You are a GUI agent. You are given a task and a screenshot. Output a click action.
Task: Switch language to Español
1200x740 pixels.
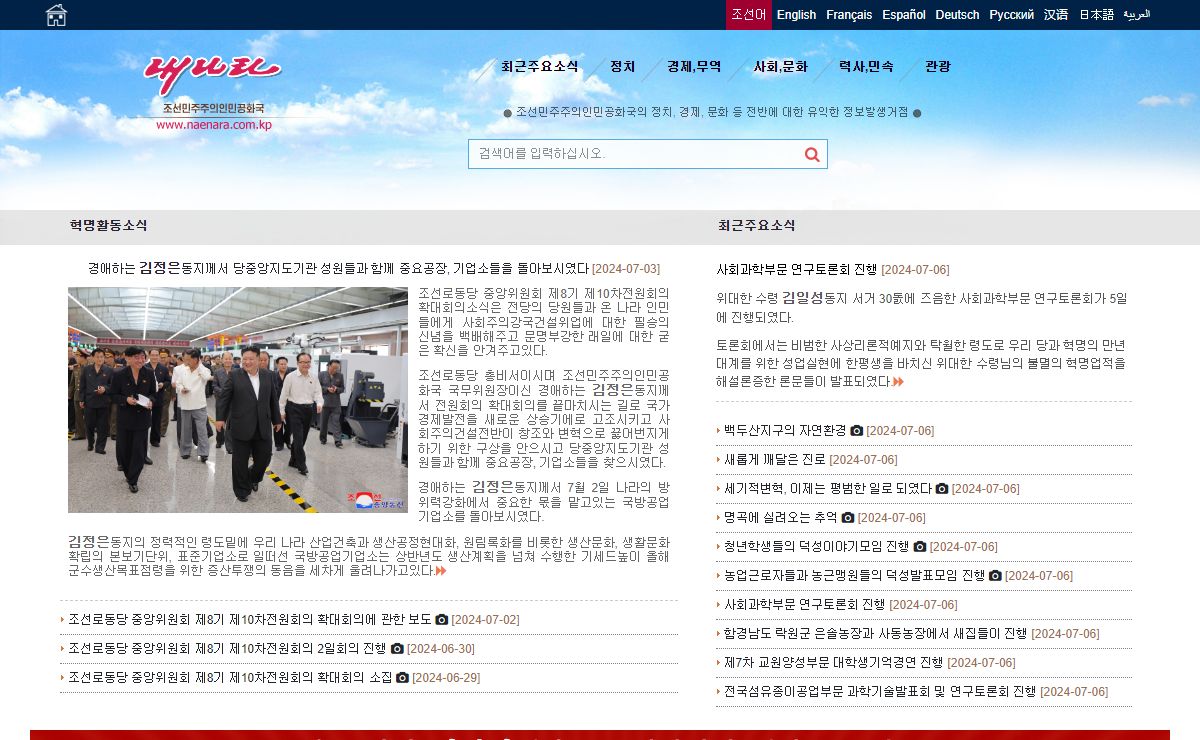click(904, 15)
